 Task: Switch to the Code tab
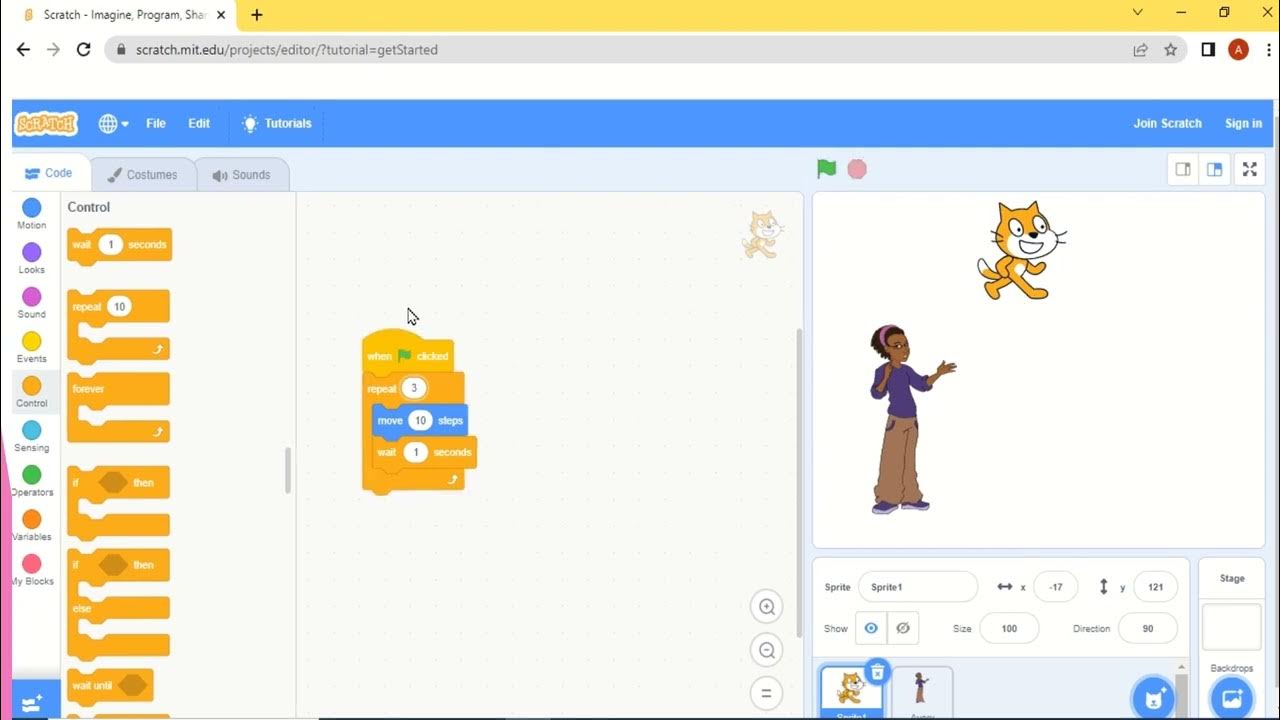[49, 173]
